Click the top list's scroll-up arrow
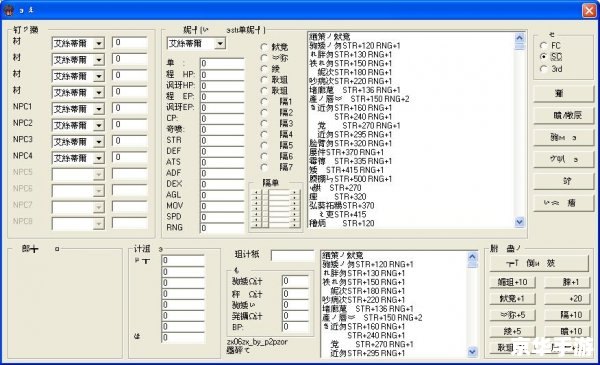This screenshot has height=365, width=600. [x=519, y=37]
